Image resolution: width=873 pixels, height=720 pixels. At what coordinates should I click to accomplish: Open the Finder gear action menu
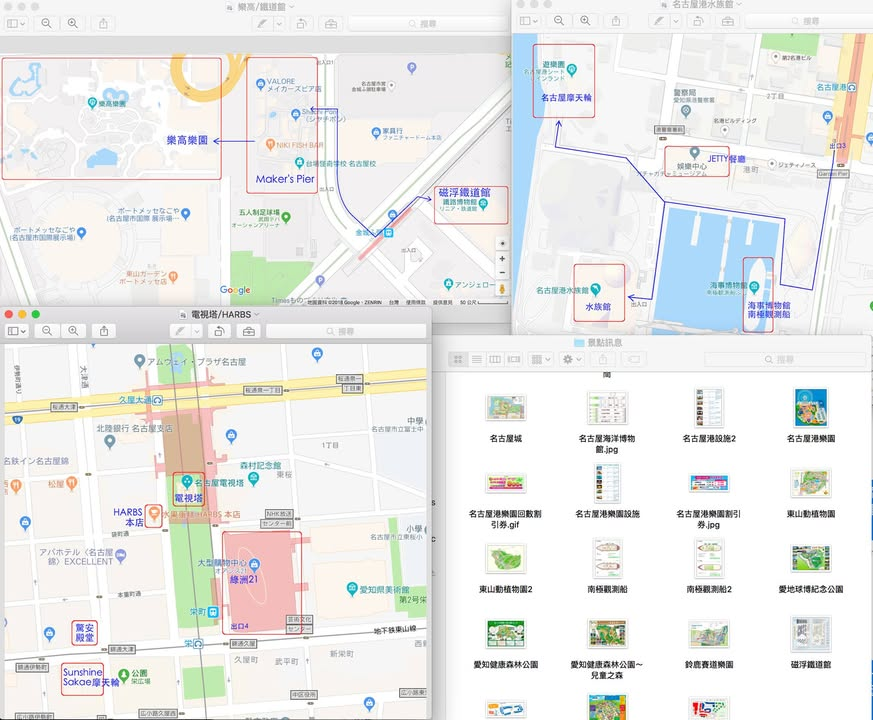[x=572, y=359]
